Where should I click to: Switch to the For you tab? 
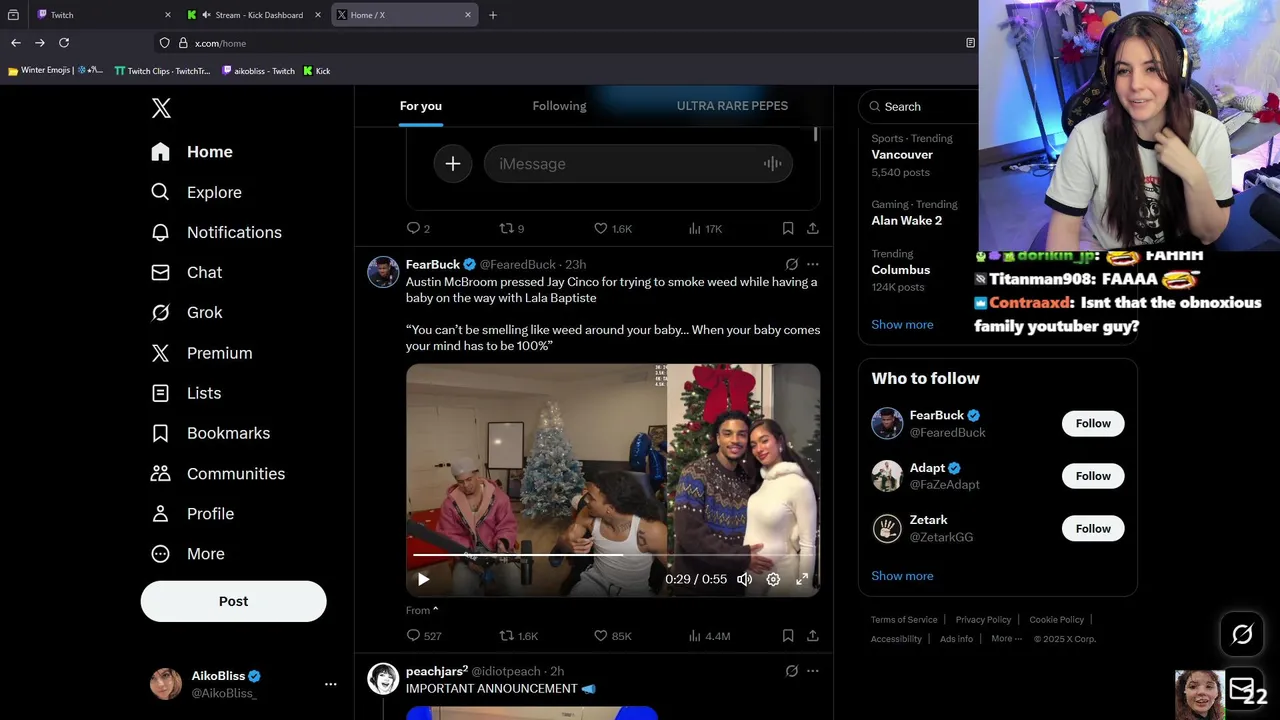click(421, 106)
